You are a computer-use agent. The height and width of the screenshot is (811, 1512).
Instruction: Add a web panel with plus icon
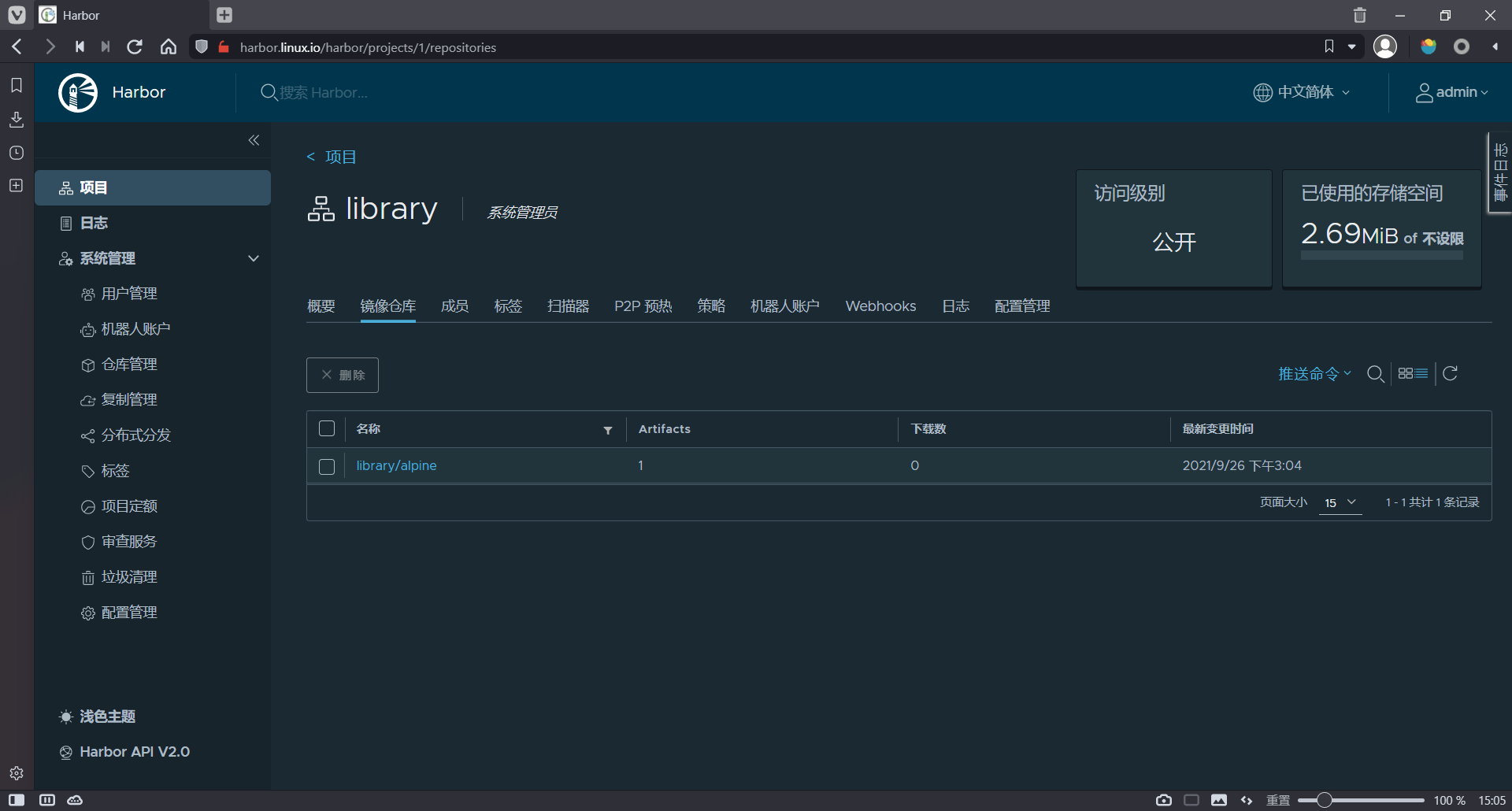click(x=17, y=186)
